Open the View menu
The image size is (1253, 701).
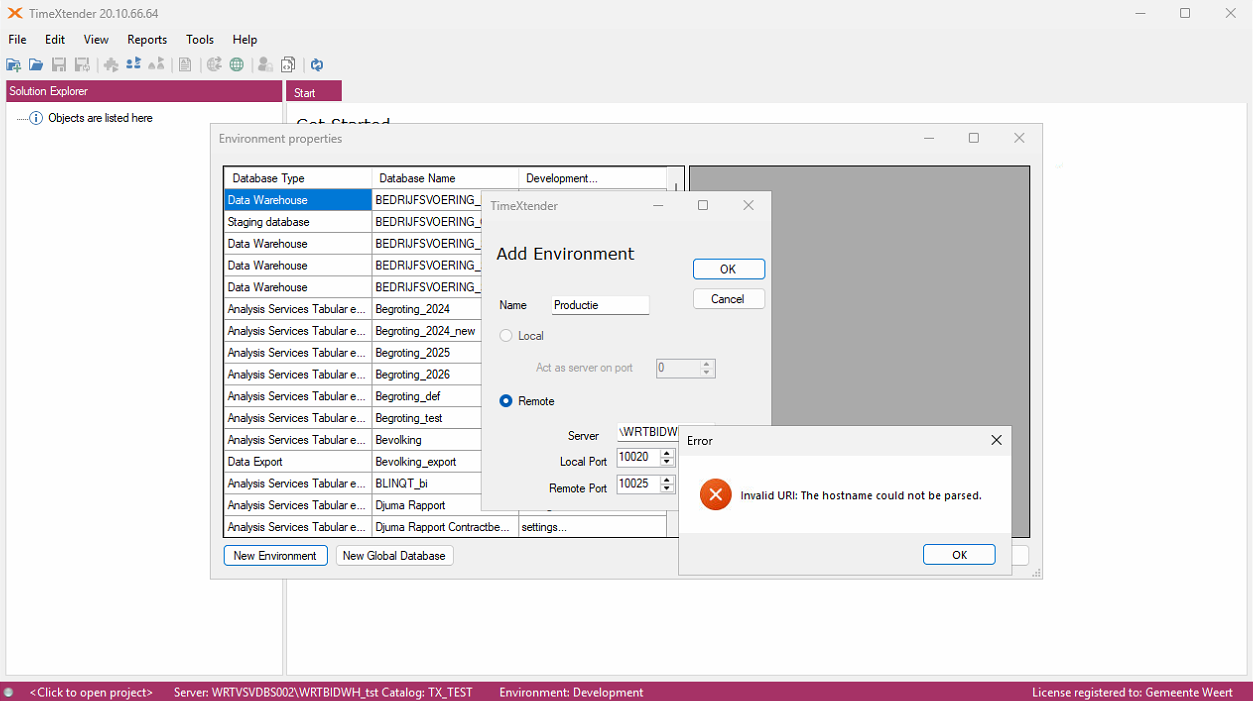[x=96, y=40]
